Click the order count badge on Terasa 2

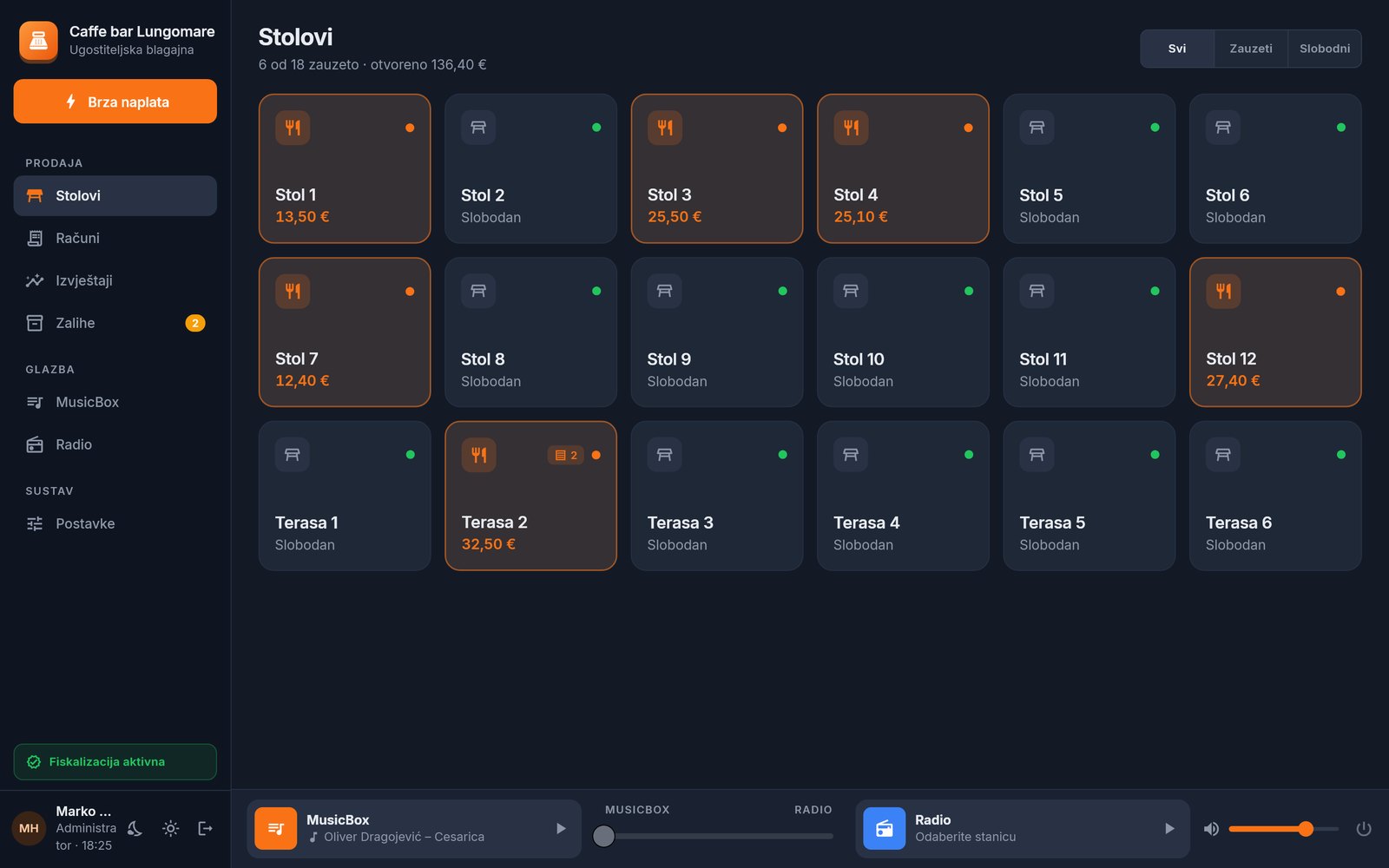coord(566,455)
